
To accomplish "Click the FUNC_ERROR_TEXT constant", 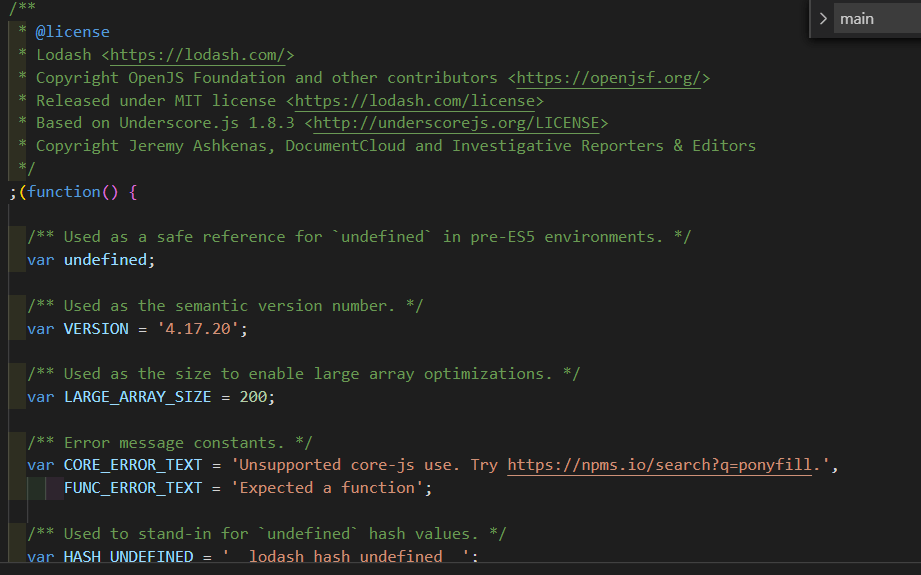I will pyautogui.click(x=133, y=488).
